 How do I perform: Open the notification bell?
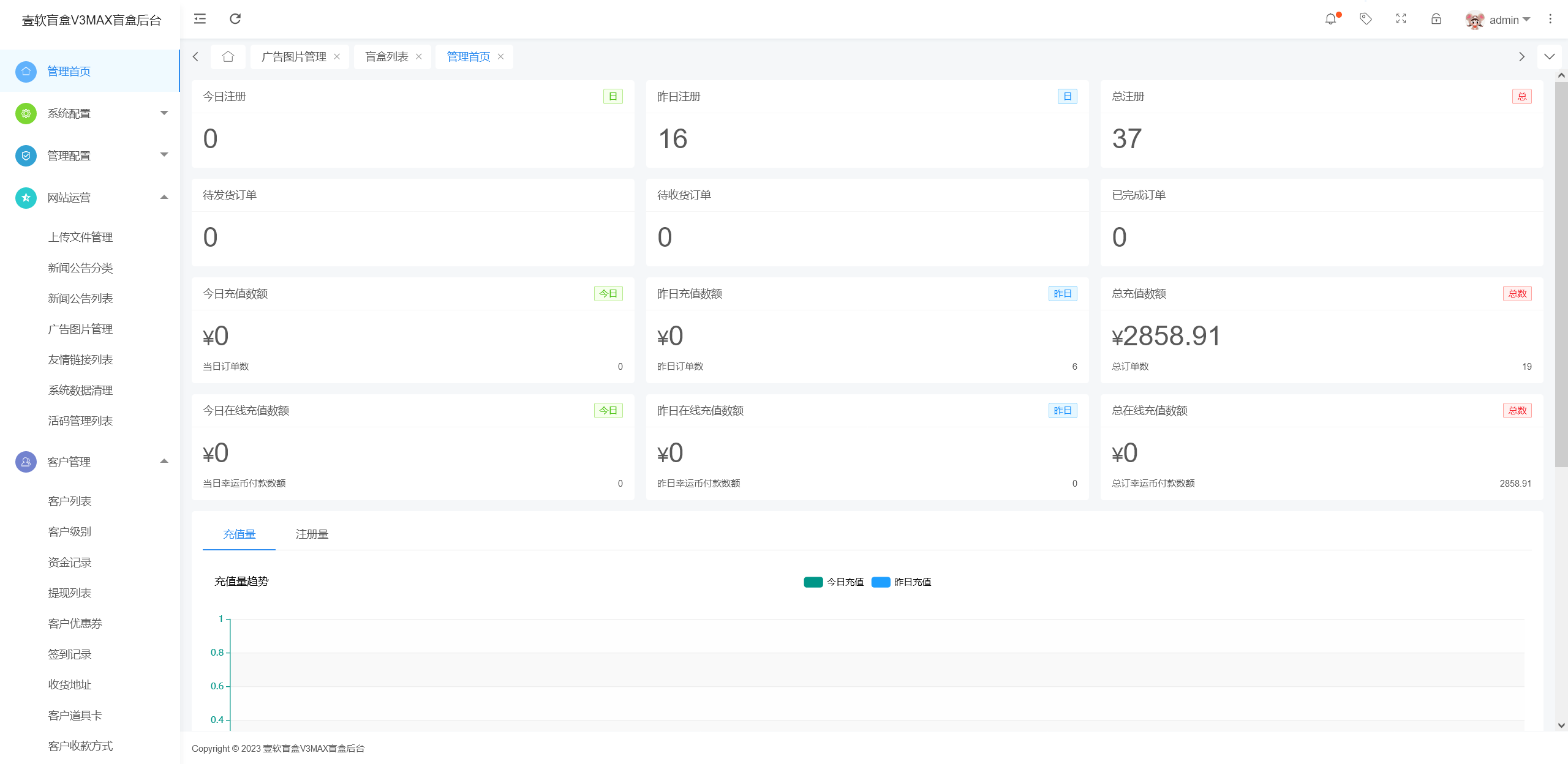(x=1330, y=19)
